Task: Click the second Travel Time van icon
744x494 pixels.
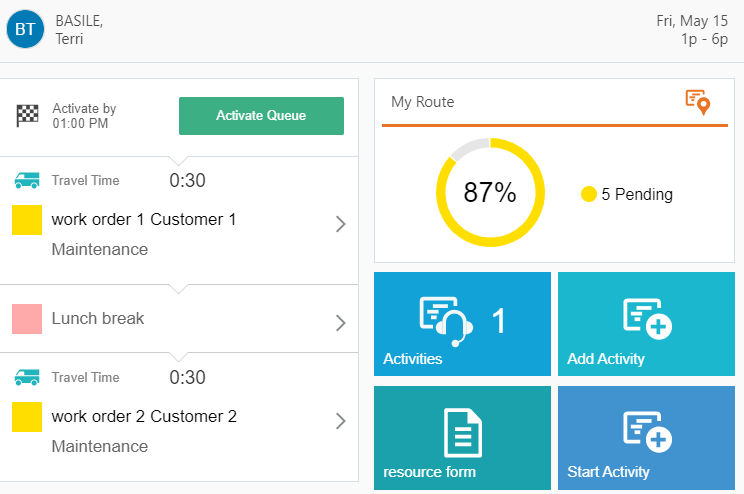Action: point(27,377)
